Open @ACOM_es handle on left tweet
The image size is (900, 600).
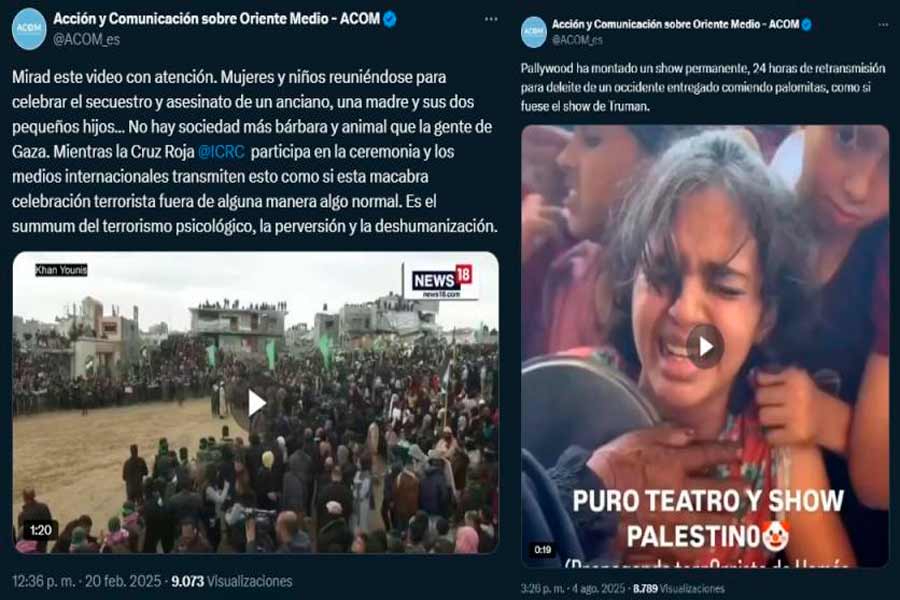coord(87,40)
